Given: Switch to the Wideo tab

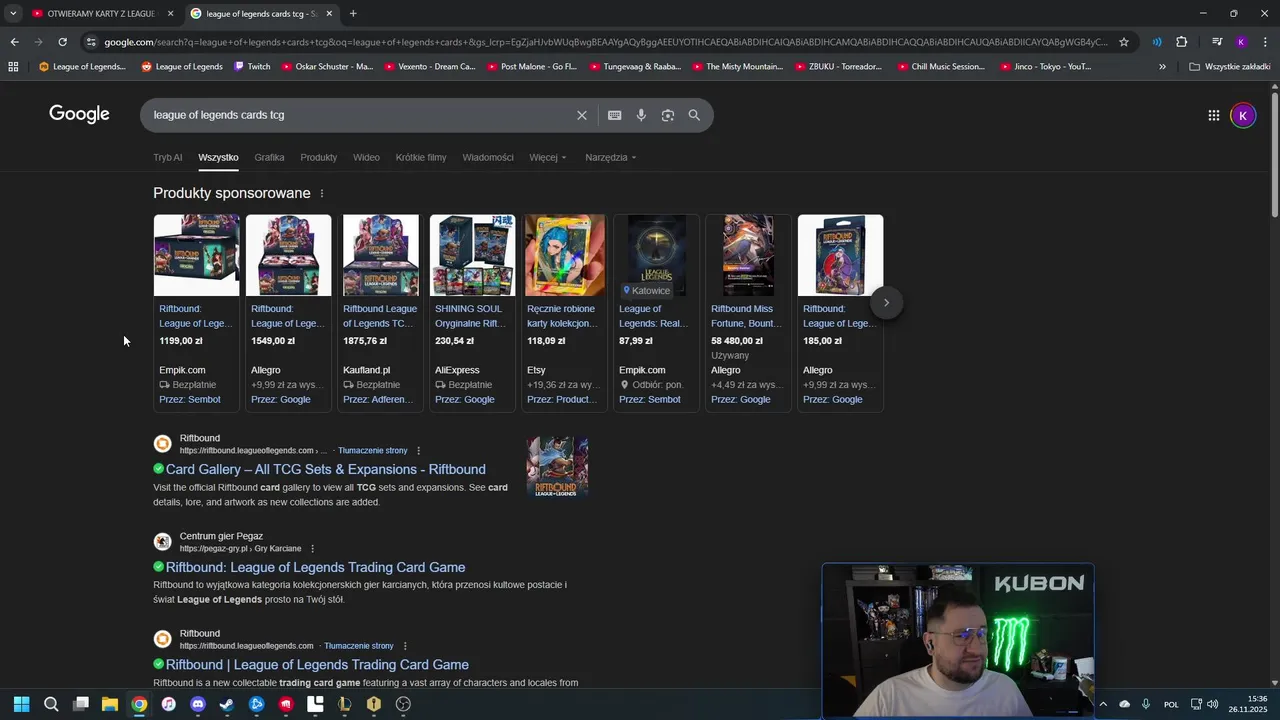Looking at the screenshot, I should pyautogui.click(x=366, y=158).
